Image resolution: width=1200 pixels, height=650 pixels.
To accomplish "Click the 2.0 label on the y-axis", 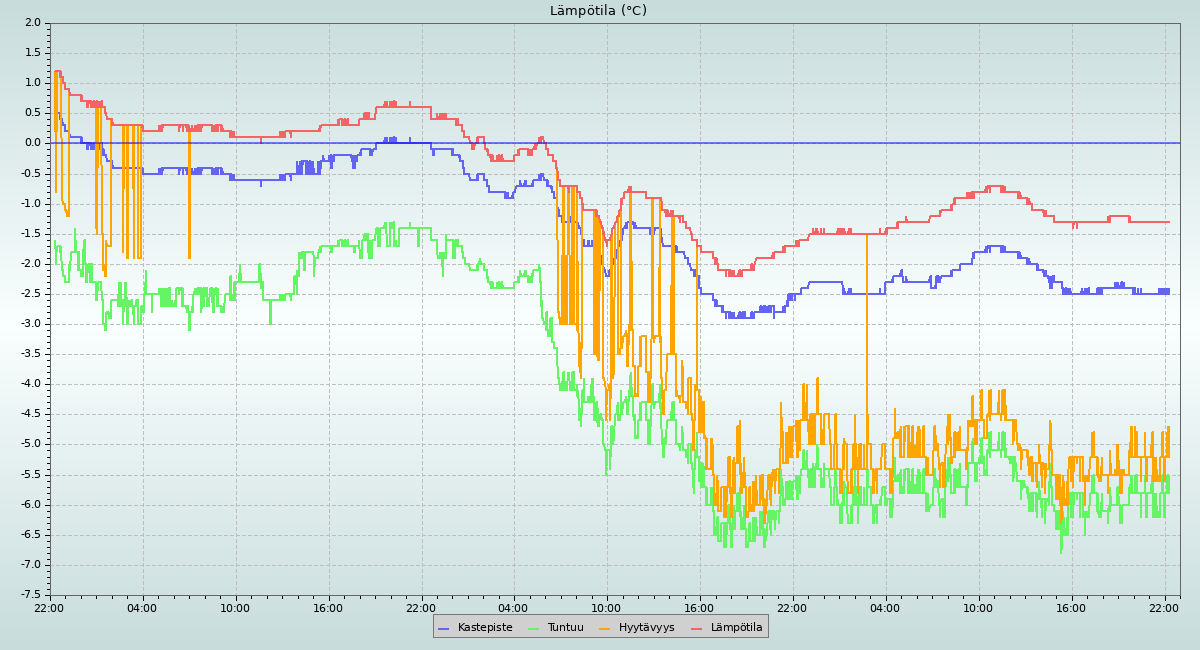I will (31, 22).
